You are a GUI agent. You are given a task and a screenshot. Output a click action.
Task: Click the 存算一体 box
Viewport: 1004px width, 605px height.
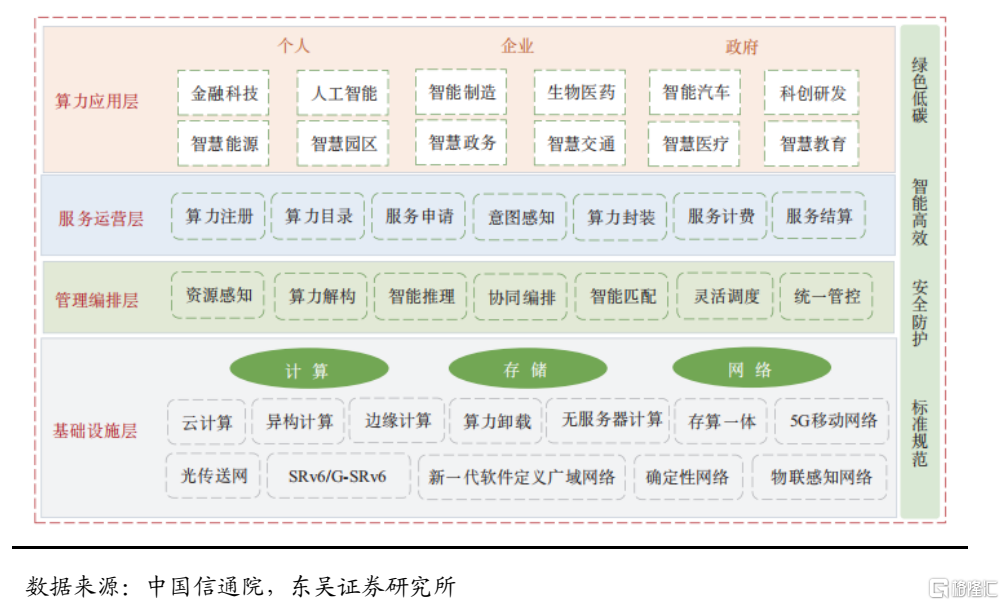click(722, 421)
